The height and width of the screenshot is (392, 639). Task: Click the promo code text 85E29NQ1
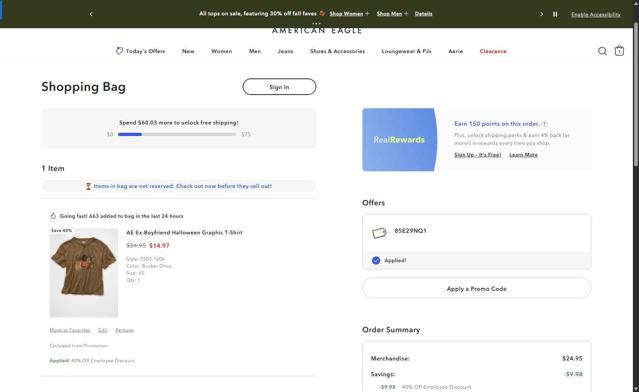(410, 231)
